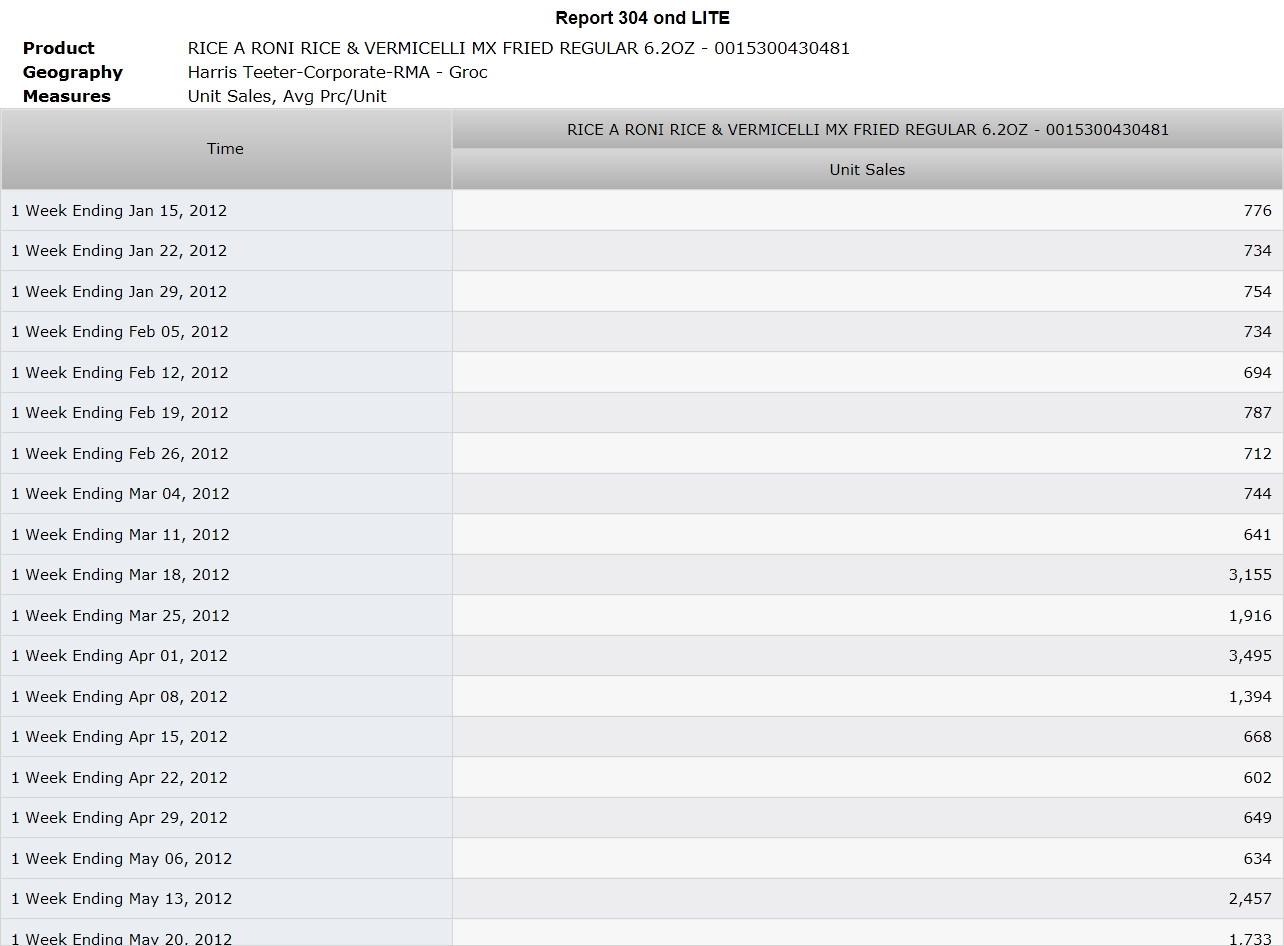The width and height of the screenshot is (1284, 946).
Task: Click unit sales value 787
Action: (1258, 413)
